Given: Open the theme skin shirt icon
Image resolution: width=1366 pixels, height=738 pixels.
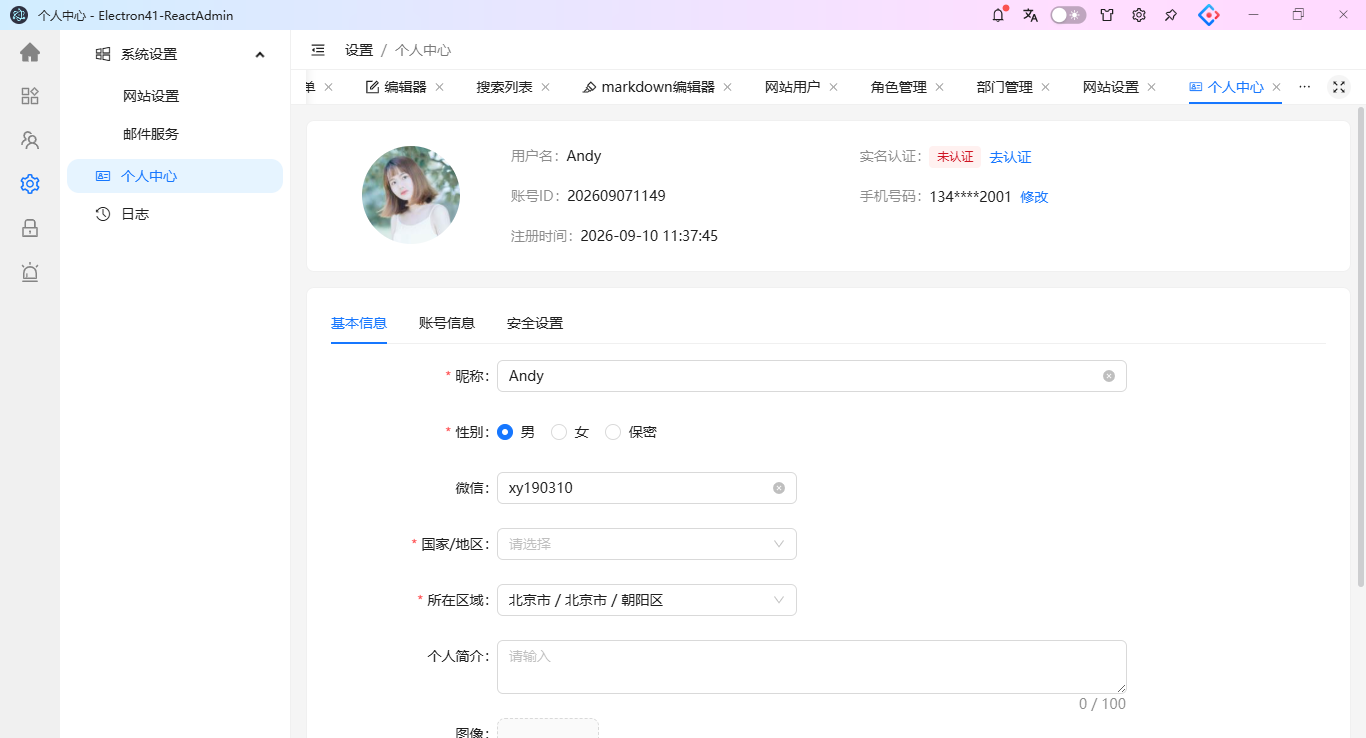Looking at the screenshot, I should click(1107, 15).
